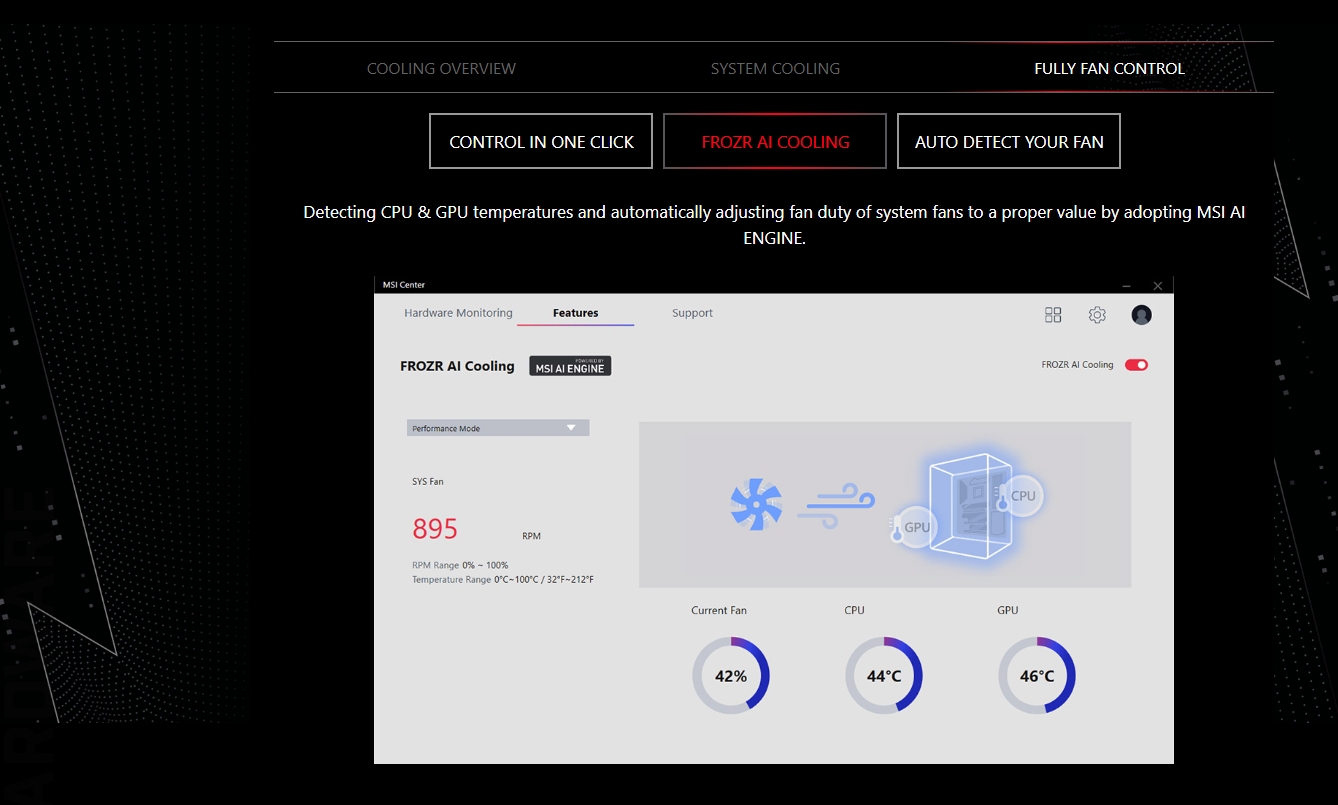Viewport: 1338px width, 805px height.
Task: Click the MSI AI Engine badge
Action: (570, 366)
